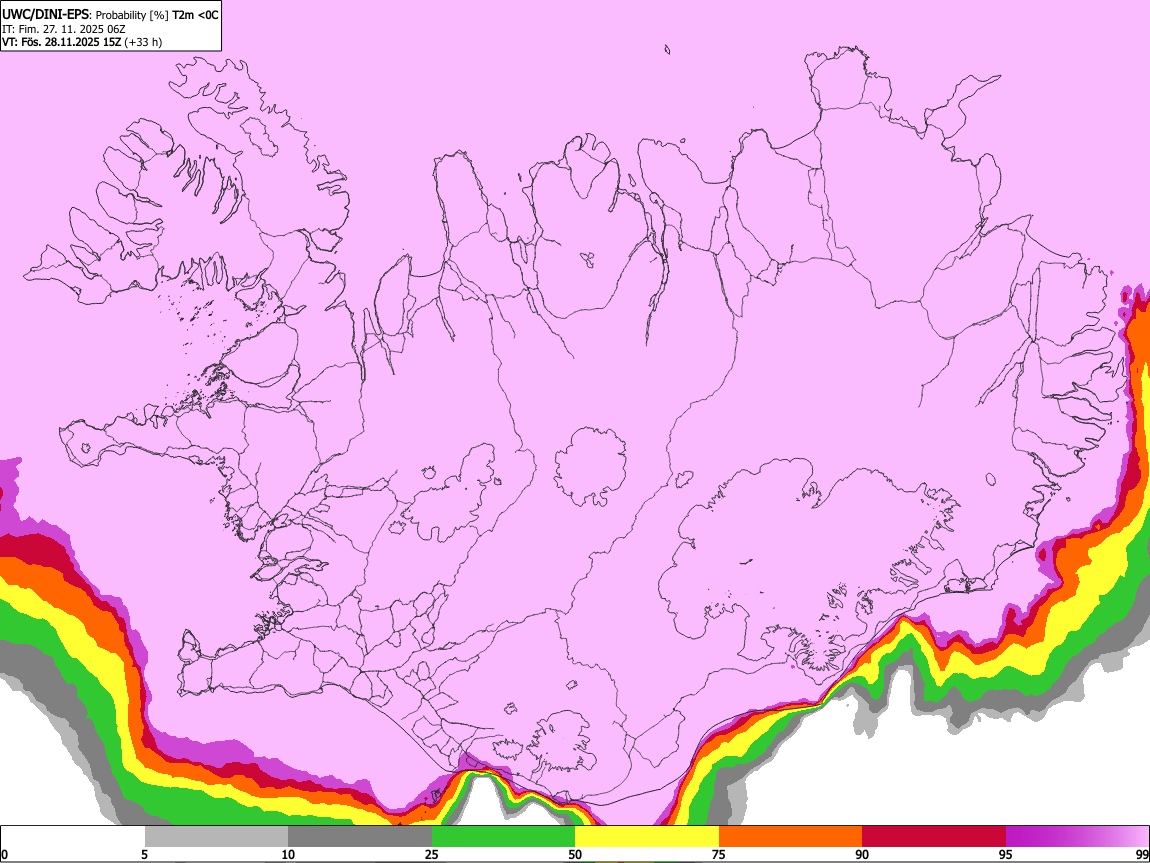Click the legend tick label 99
The width and height of the screenshot is (1150, 863).
coord(1141,854)
